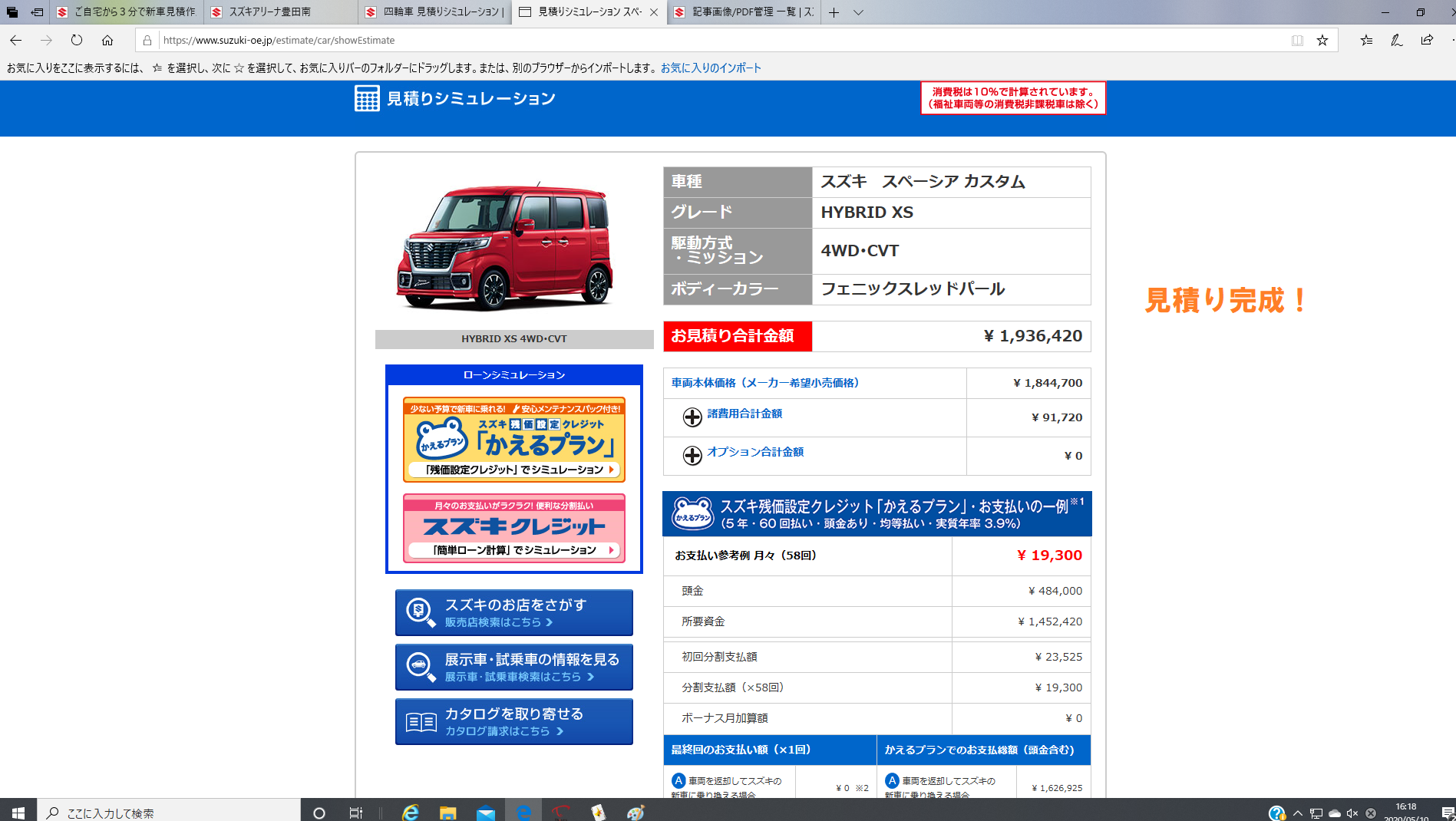Viewport: 1456px width, 821px height.
Task: Expand オプション合計金額 plus icon
Action: coord(692,455)
